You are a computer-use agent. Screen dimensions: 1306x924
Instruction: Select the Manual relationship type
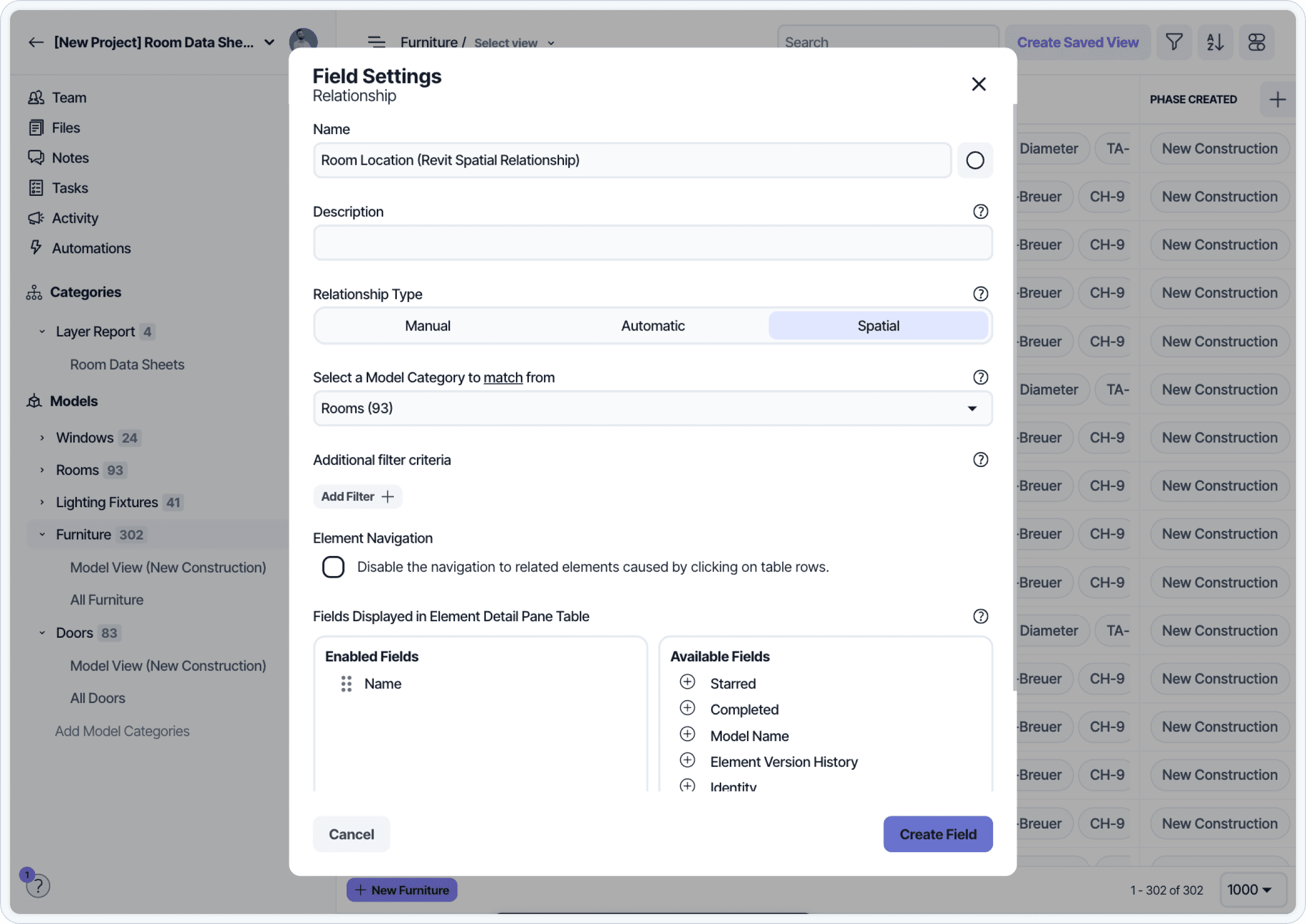(427, 326)
